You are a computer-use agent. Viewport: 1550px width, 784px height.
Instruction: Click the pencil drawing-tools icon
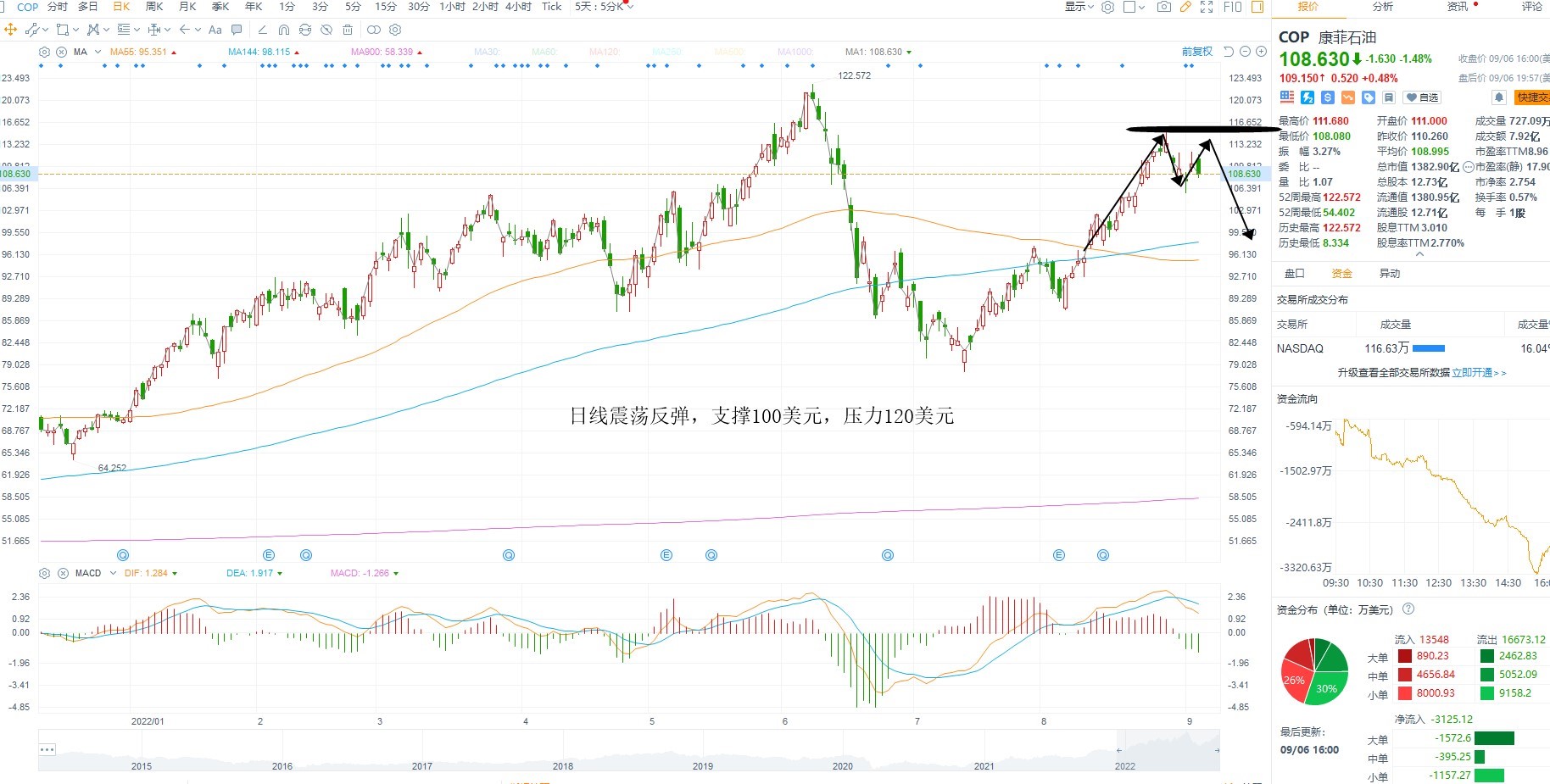pyautogui.click(x=1185, y=7)
